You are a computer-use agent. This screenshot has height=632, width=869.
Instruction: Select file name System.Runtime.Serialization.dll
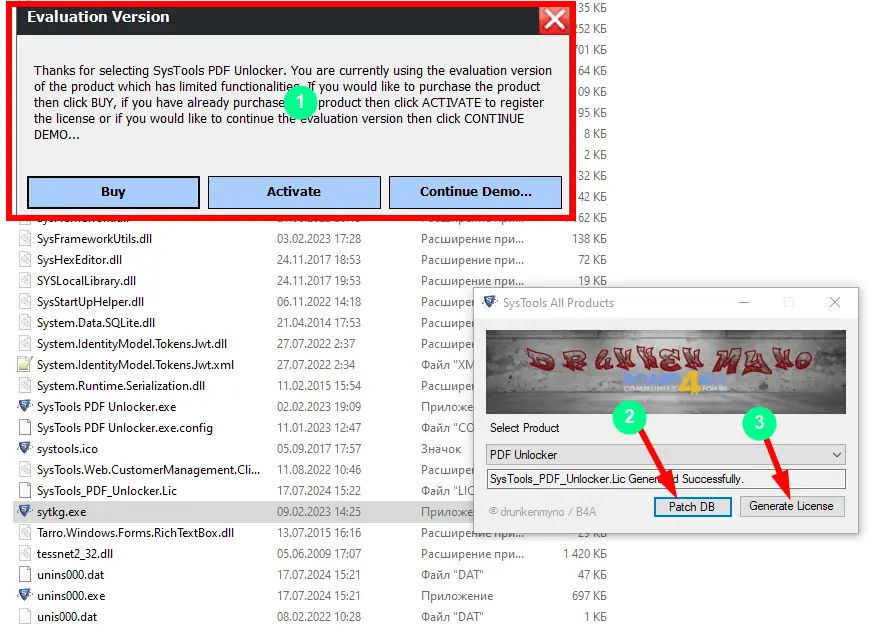[121, 386]
